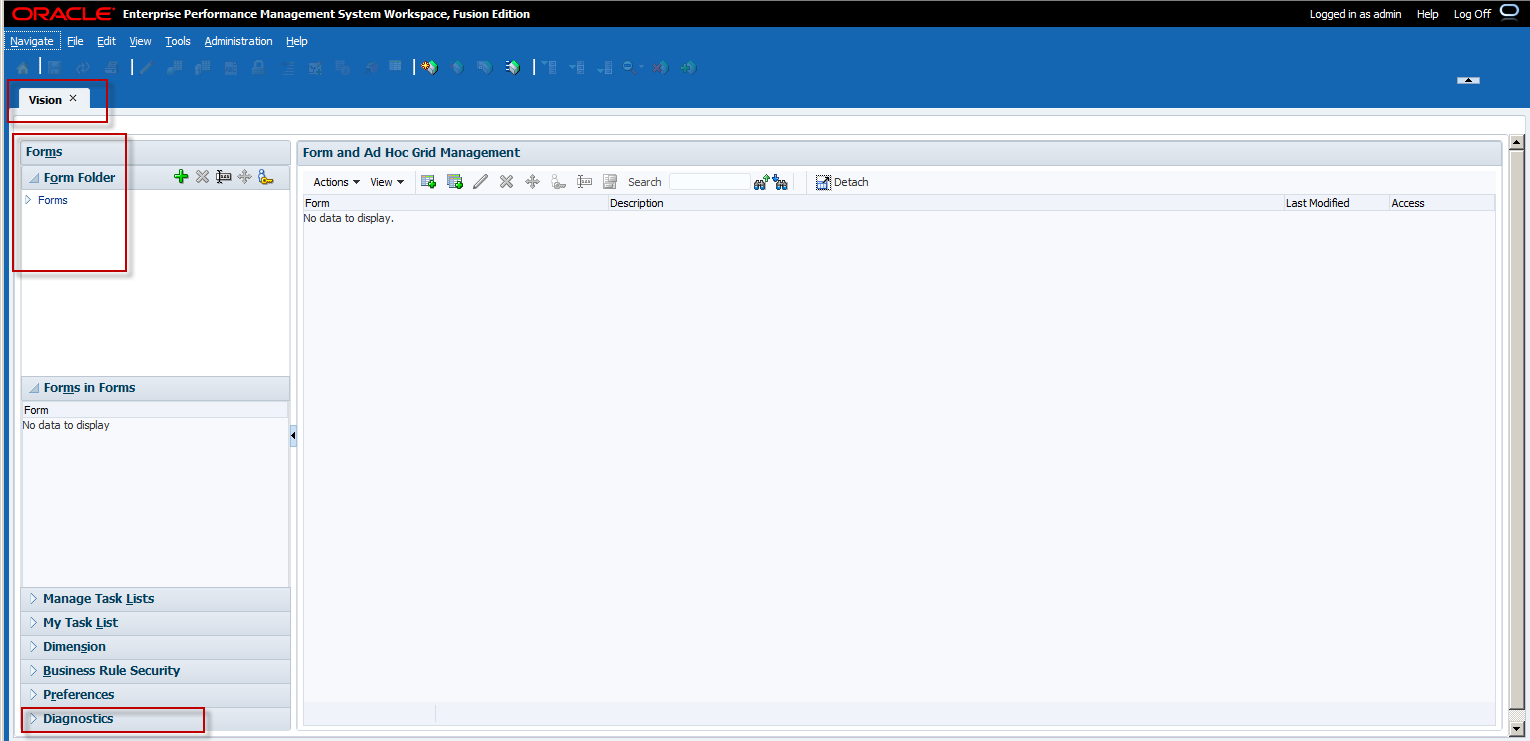Click the Print icon in the main toolbar
This screenshot has width=1530, height=741.
tap(111, 68)
